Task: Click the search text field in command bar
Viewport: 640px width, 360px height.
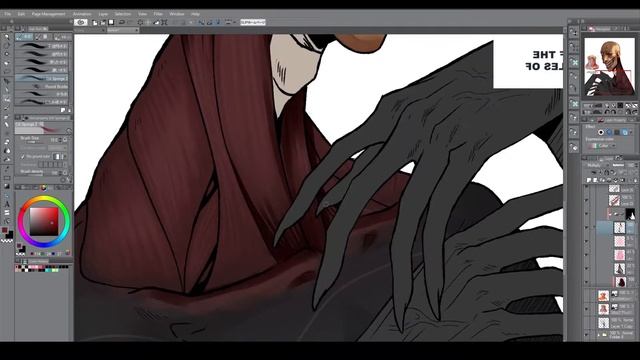Action: (x=253, y=22)
